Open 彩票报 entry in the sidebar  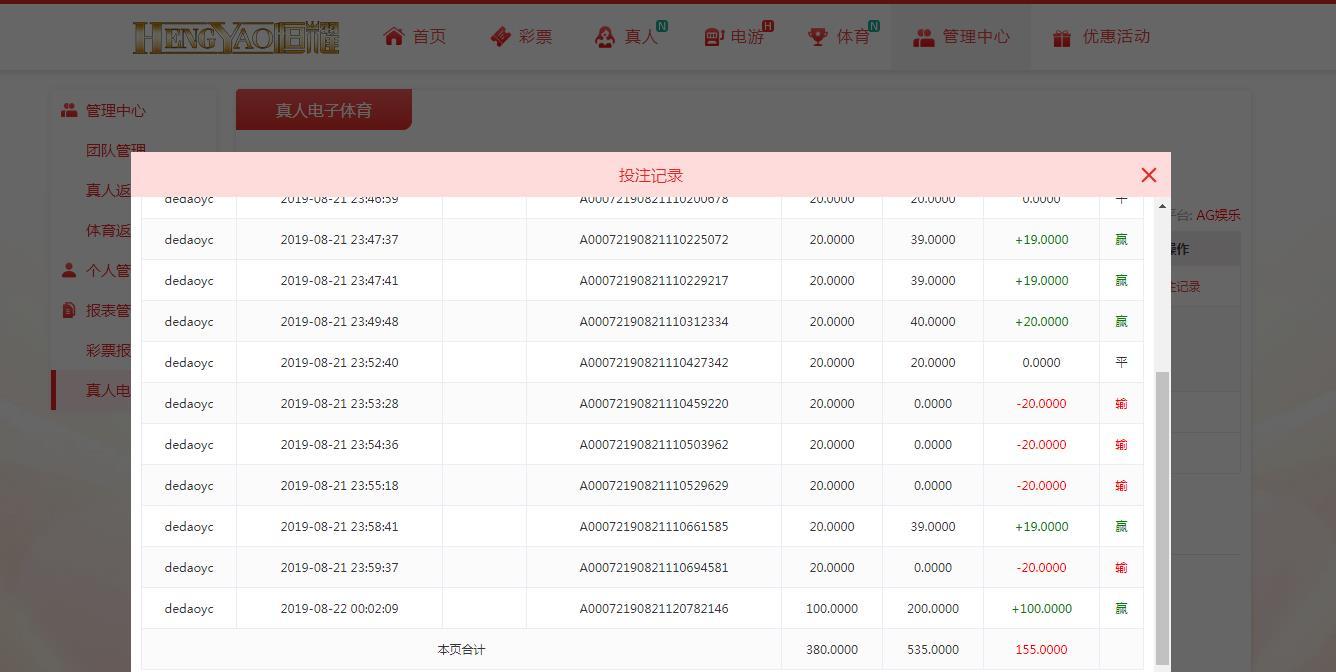108,350
